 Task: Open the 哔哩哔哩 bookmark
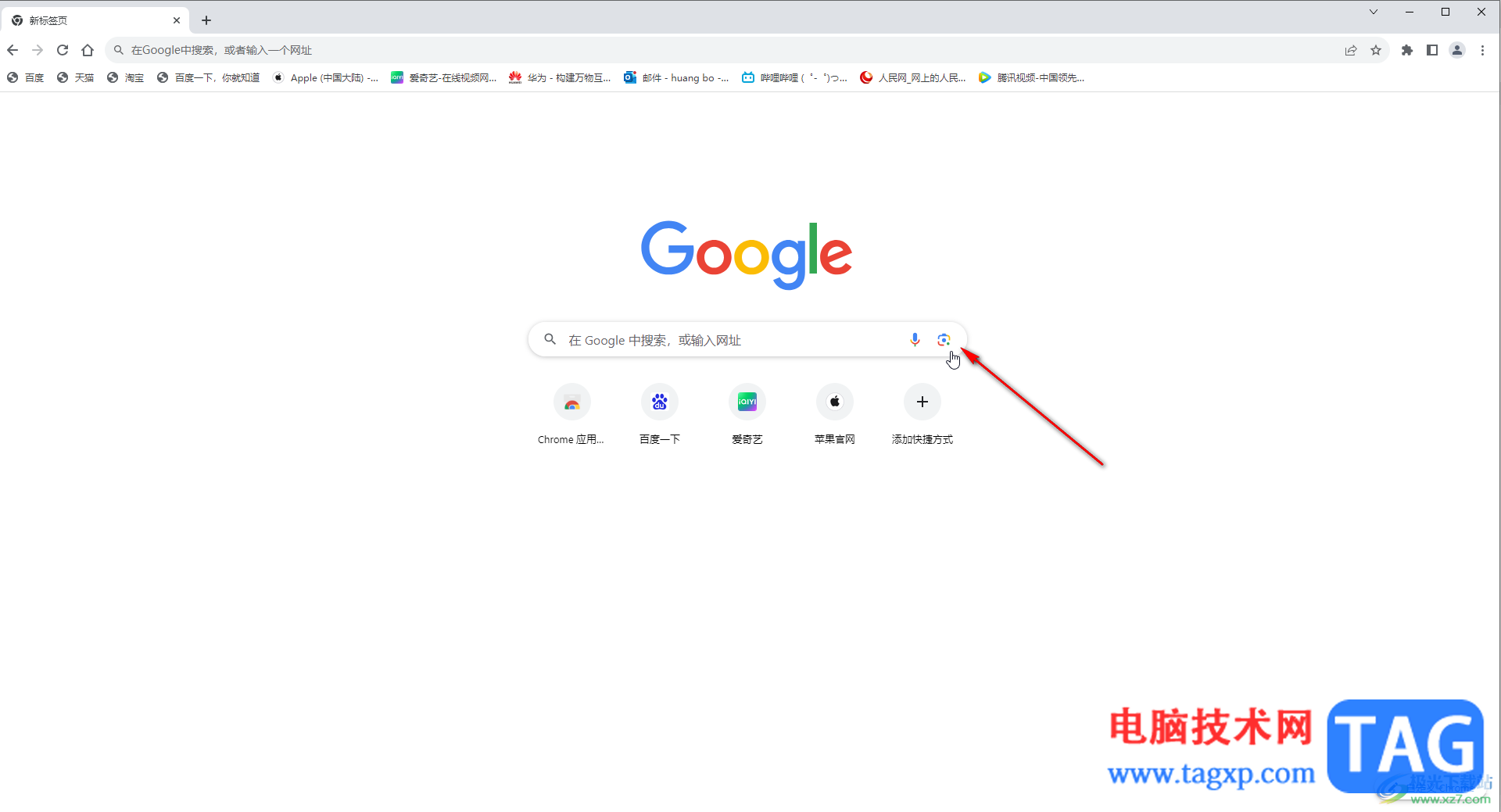click(795, 77)
